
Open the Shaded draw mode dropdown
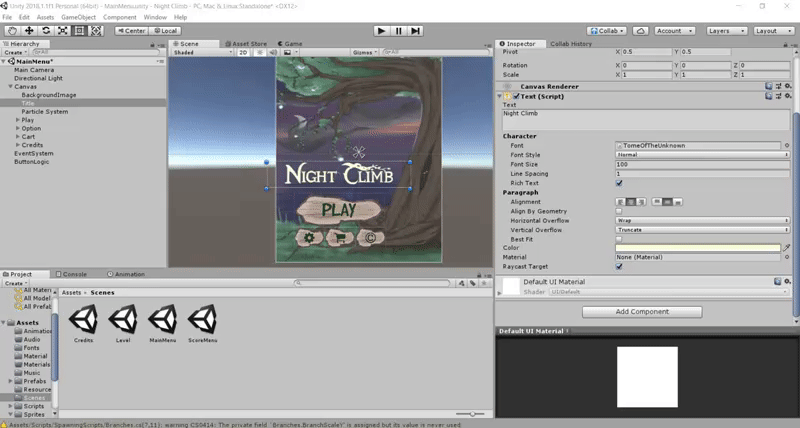click(x=203, y=52)
